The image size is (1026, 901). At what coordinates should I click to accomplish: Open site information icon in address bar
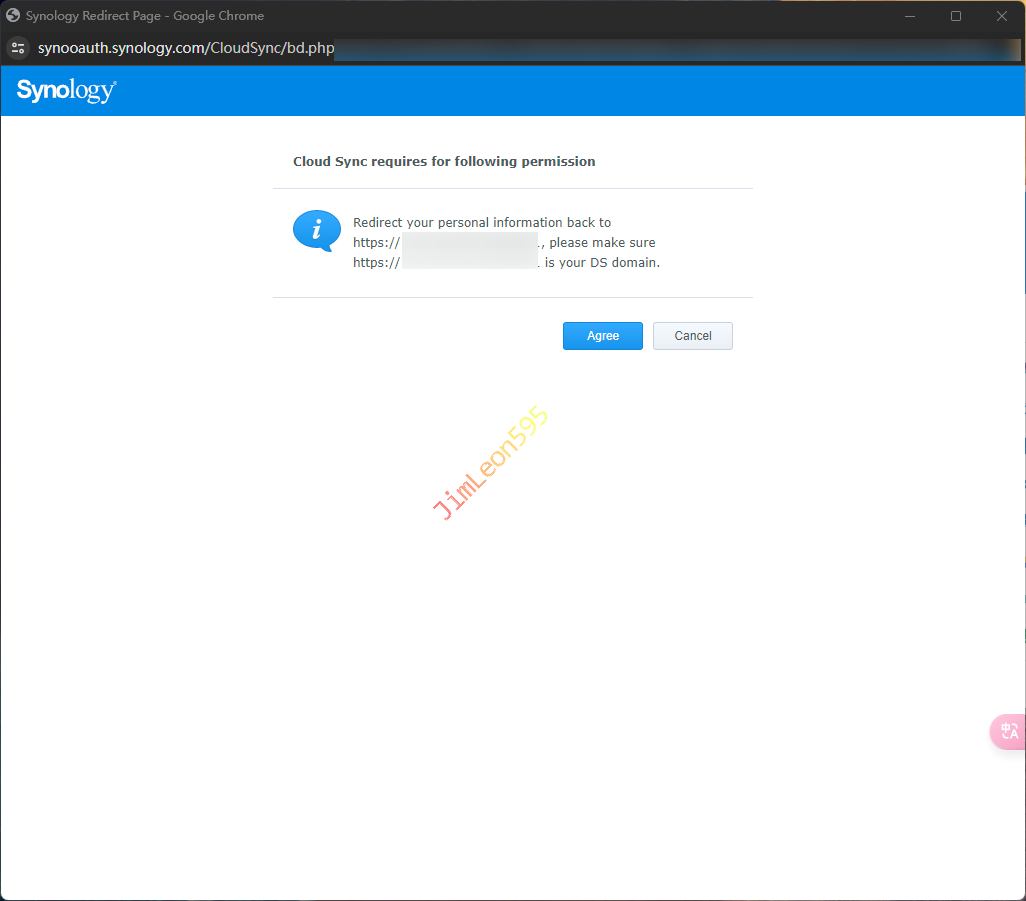click(18, 48)
